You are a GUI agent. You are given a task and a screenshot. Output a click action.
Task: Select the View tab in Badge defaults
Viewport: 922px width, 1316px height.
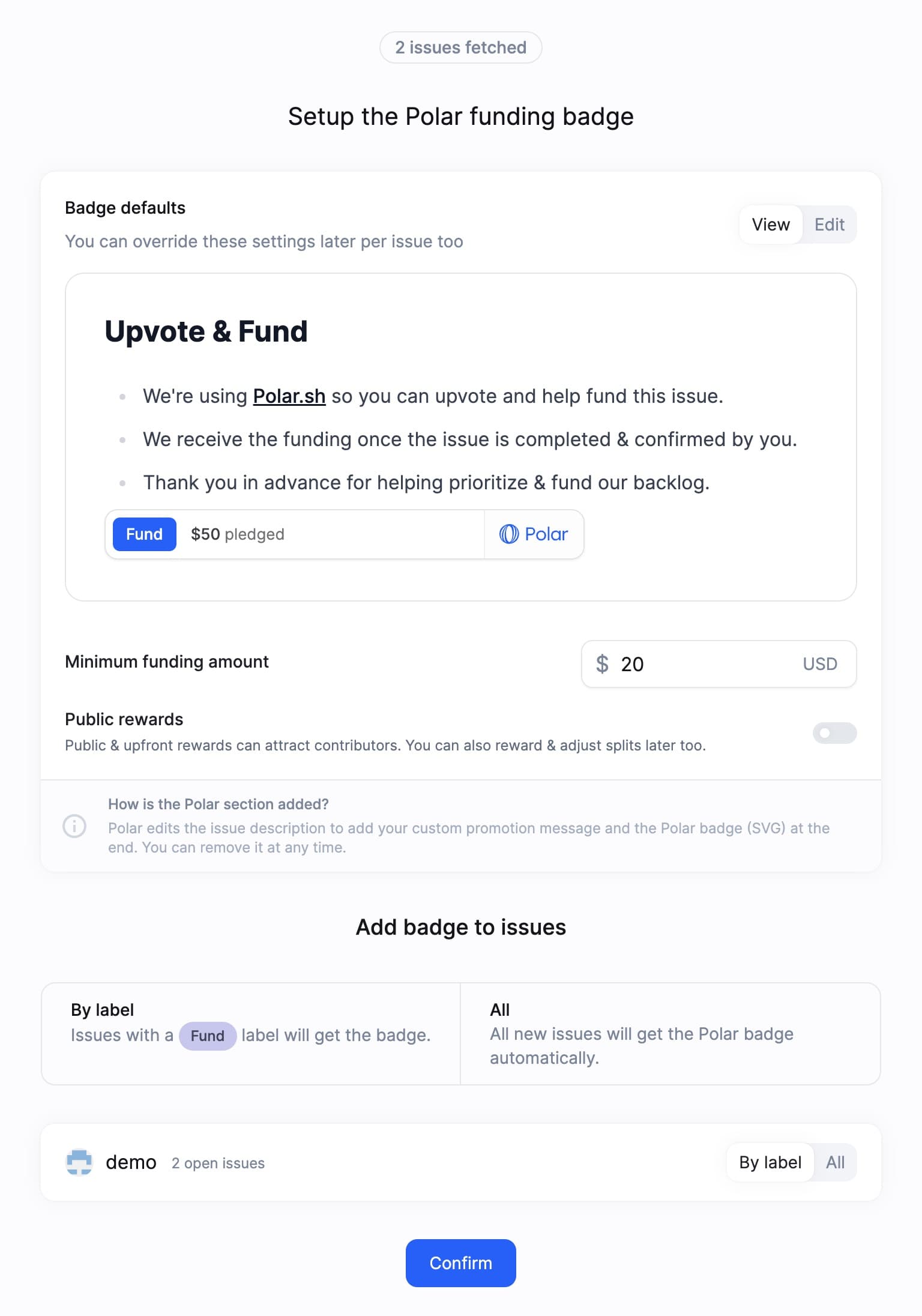point(771,225)
